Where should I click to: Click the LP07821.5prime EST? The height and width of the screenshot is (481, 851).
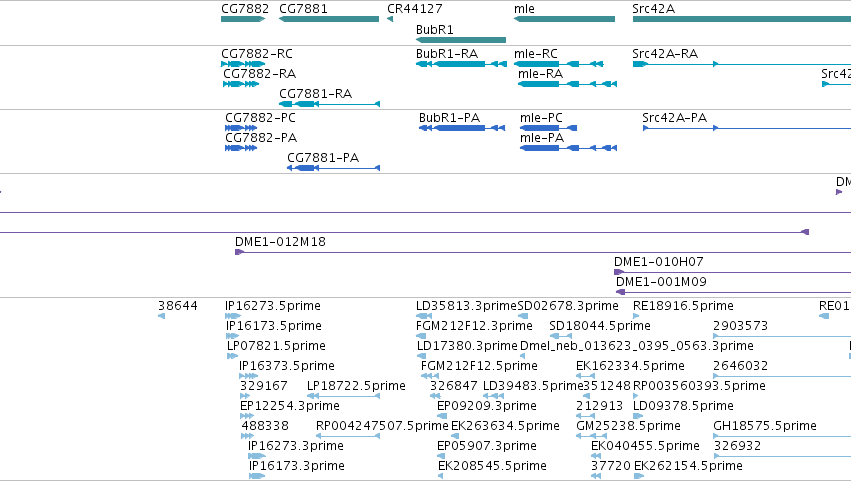click(232, 356)
